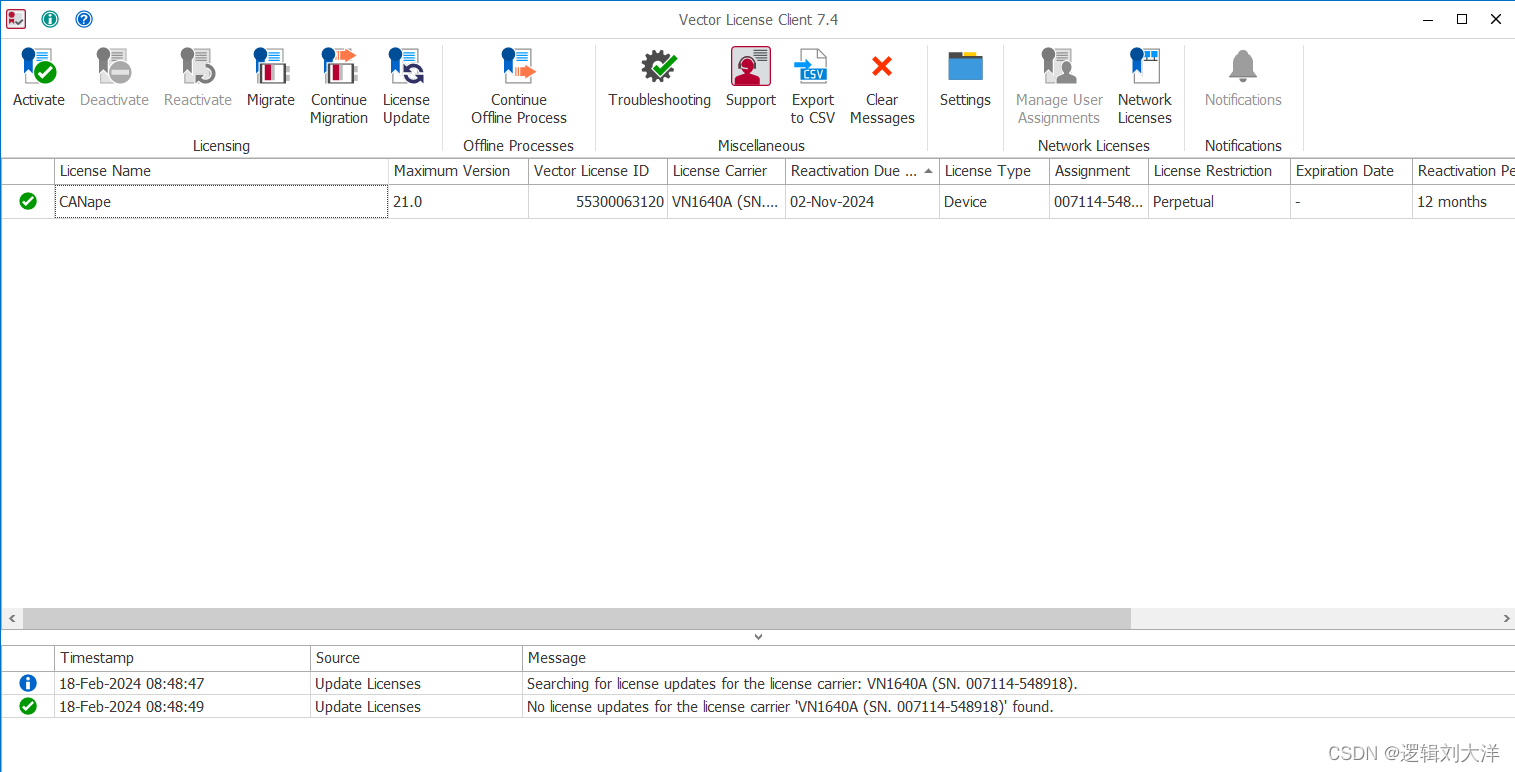1515x772 pixels.
Task: Select log entry at 08:48:49
Action: coord(758,706)
